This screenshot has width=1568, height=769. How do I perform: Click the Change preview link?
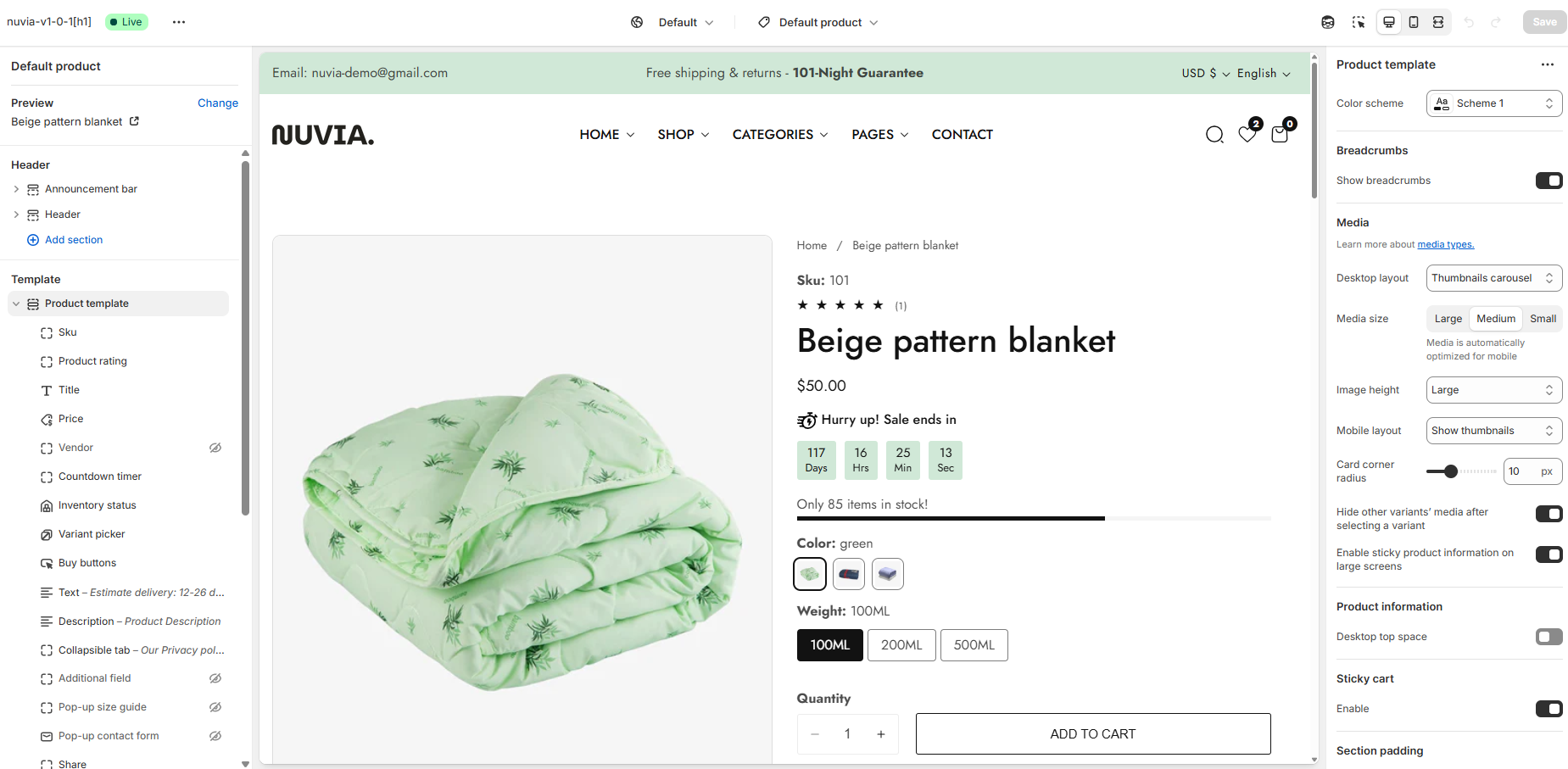[218, 103]
